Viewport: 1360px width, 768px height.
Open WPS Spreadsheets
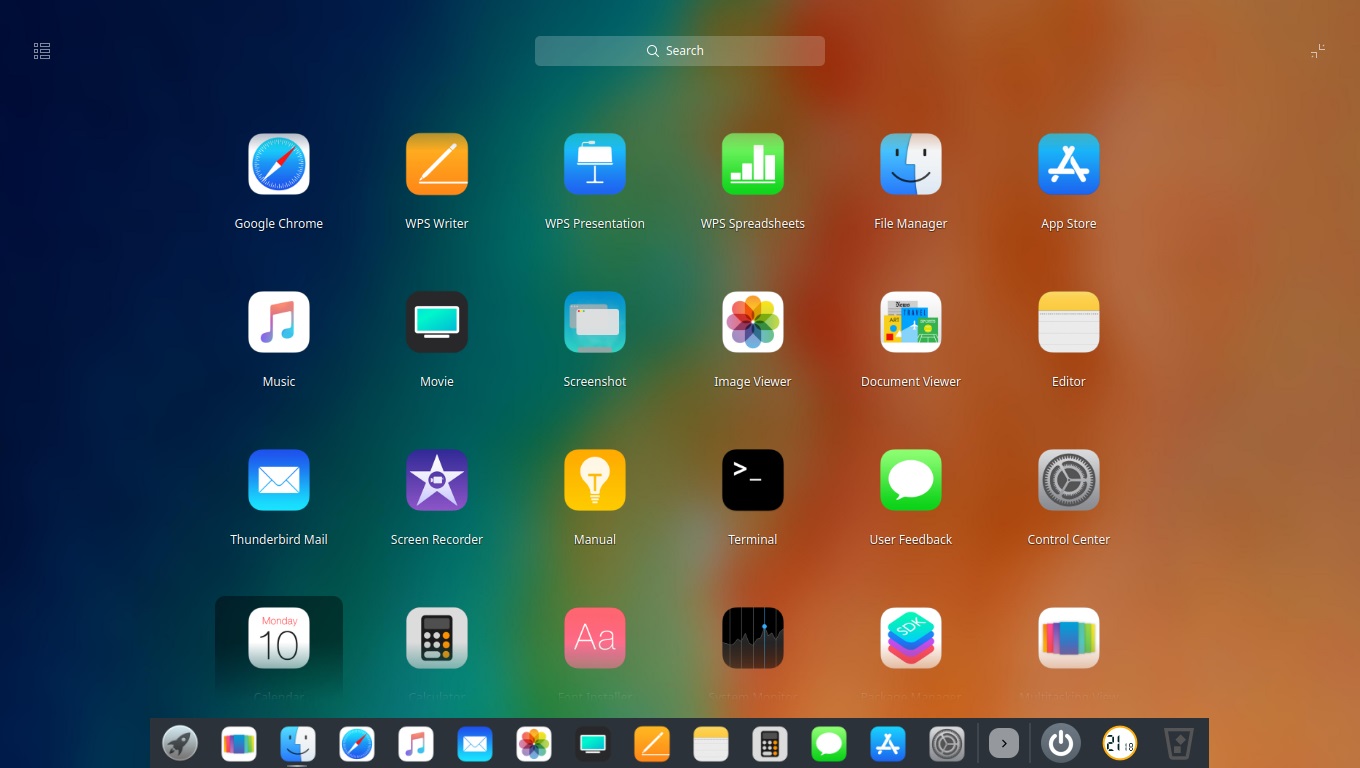(x=753, y=164)
